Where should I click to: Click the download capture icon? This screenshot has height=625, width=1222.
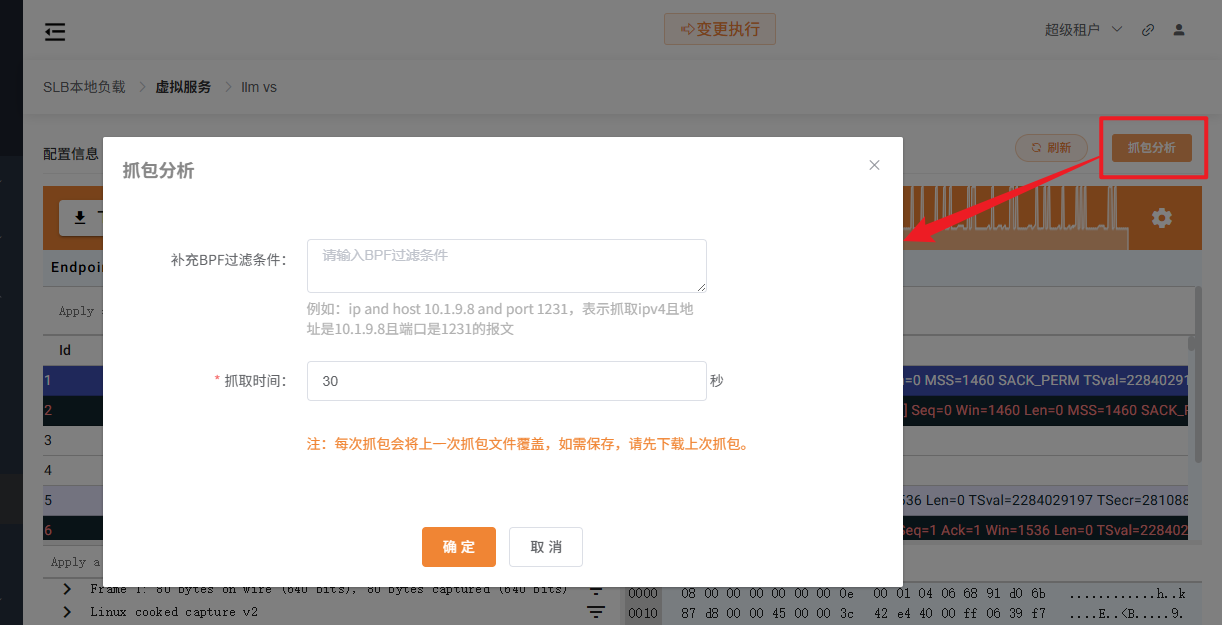[81, 217]
